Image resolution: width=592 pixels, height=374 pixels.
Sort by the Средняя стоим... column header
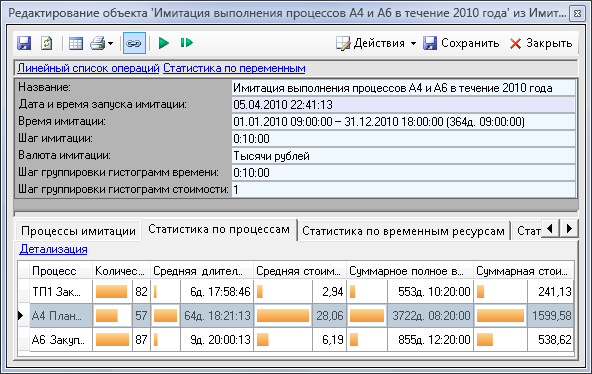[x=300, y=271]
